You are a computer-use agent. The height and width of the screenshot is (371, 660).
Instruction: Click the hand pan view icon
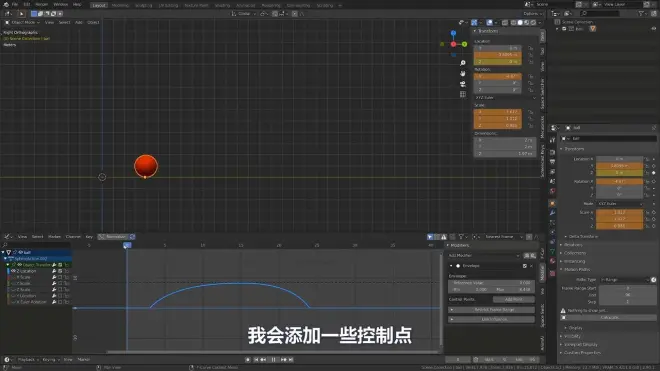[x=463, y=74]
